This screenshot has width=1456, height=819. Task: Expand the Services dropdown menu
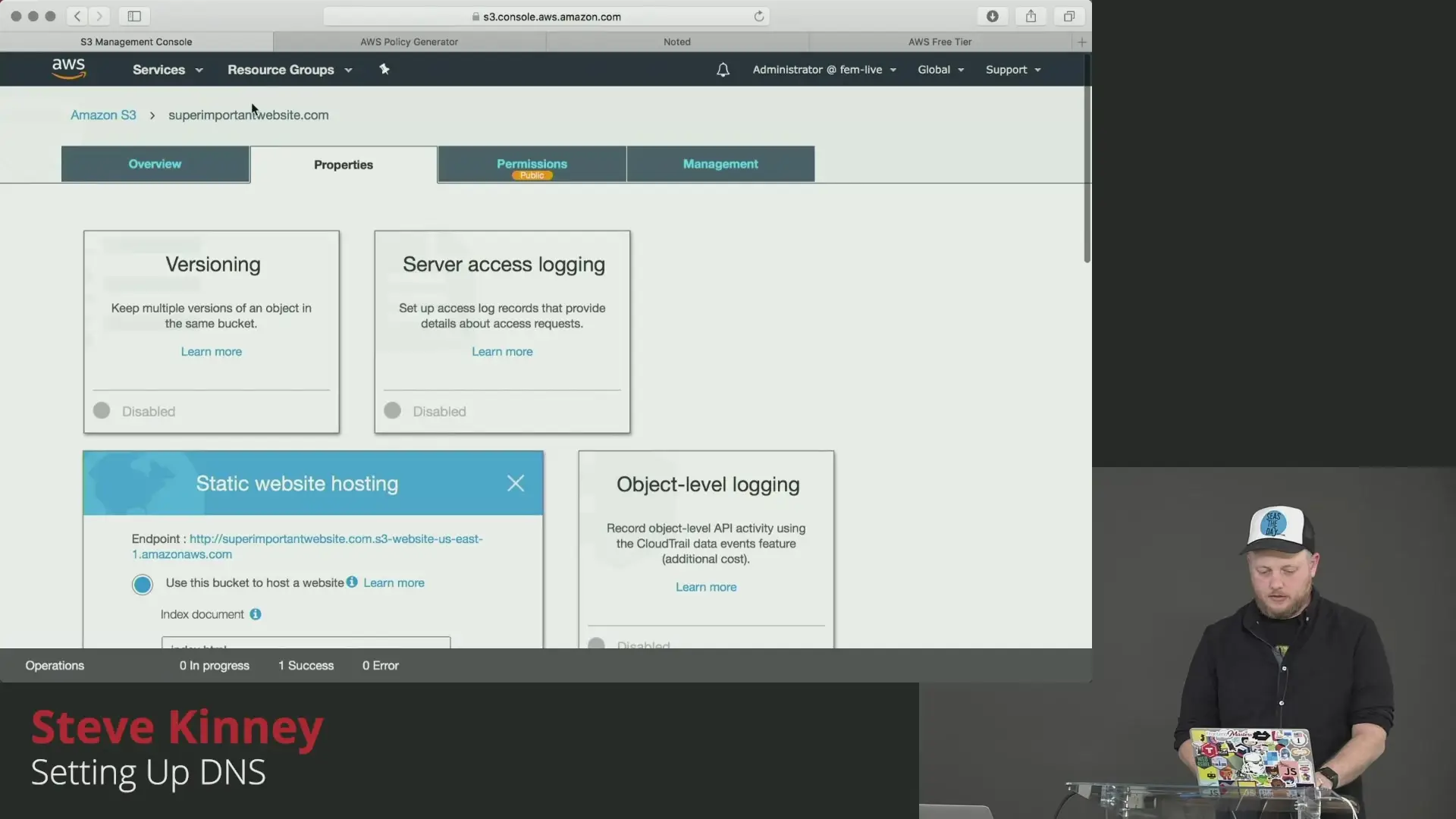click(x=168, y=70)
